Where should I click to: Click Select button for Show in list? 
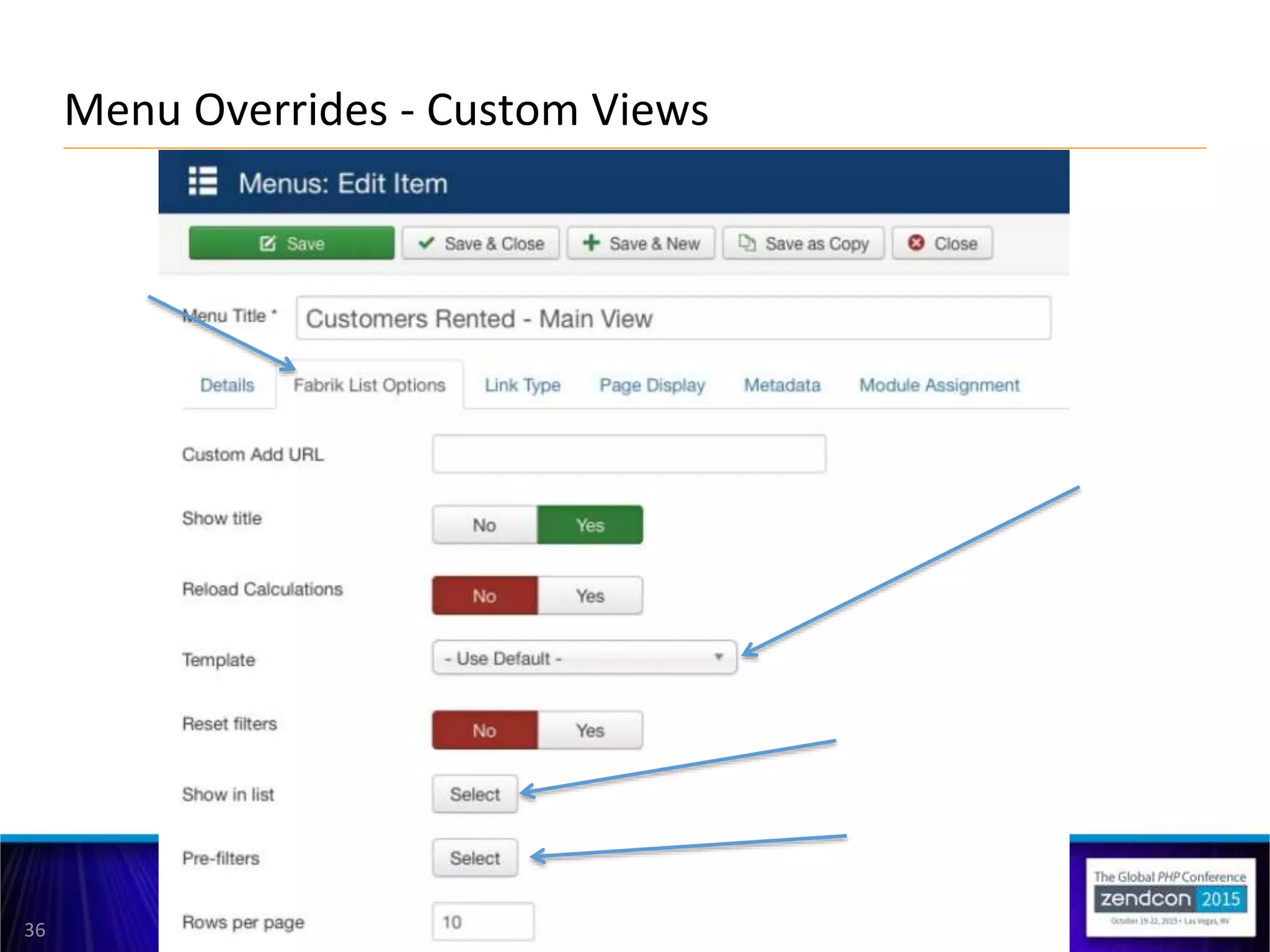coord(475,794)
